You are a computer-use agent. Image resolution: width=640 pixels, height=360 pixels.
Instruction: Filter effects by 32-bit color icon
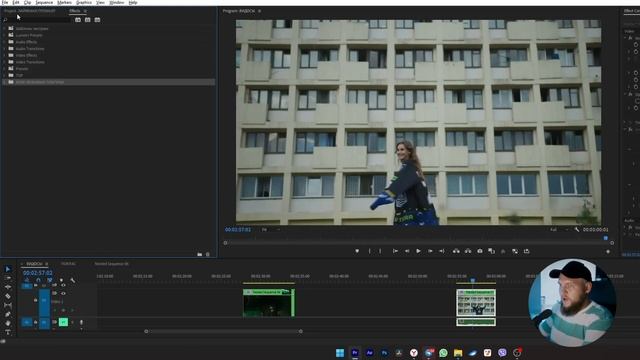click(87, 20)
